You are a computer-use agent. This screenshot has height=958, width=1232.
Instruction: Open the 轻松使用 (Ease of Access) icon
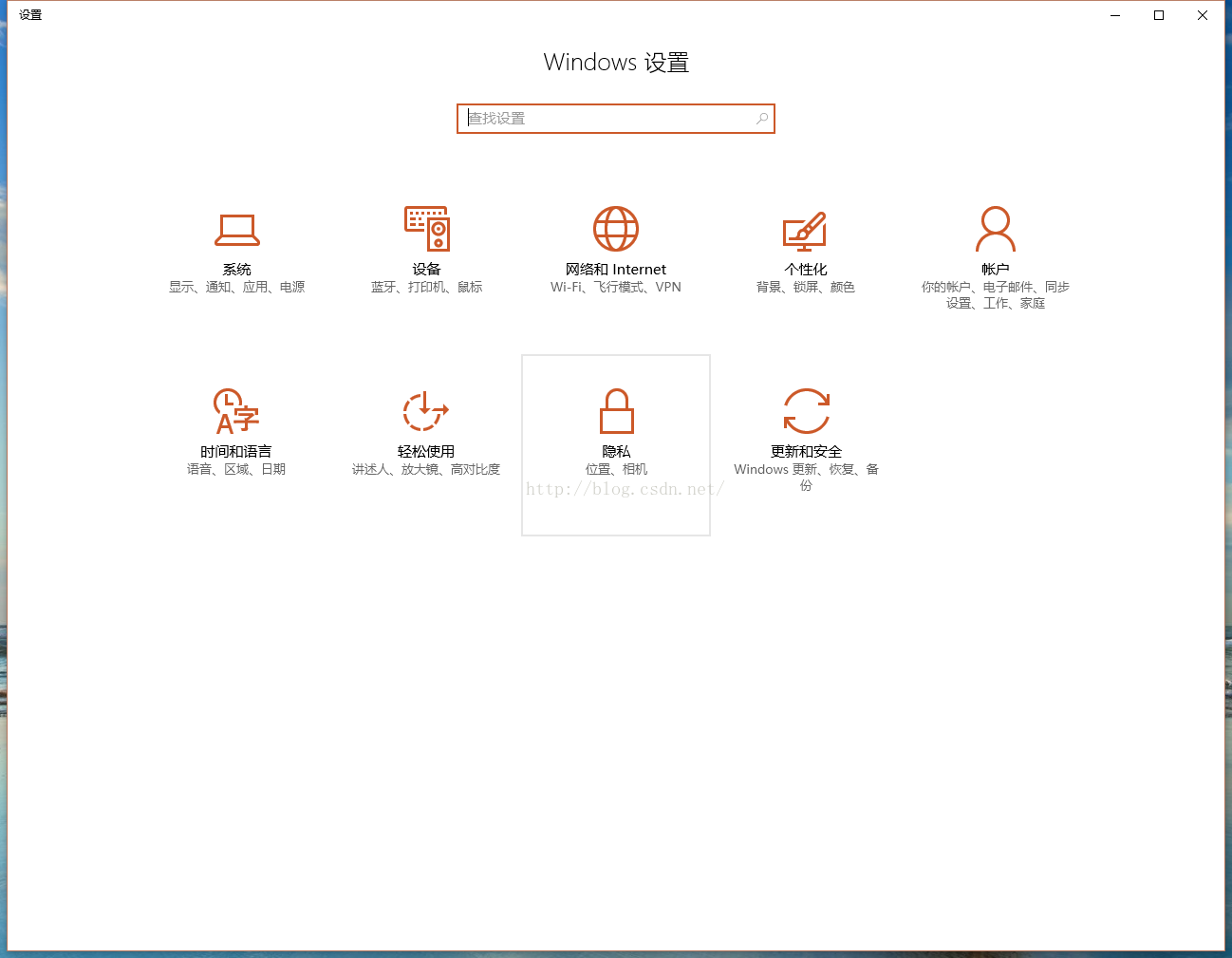click(426, 411)
